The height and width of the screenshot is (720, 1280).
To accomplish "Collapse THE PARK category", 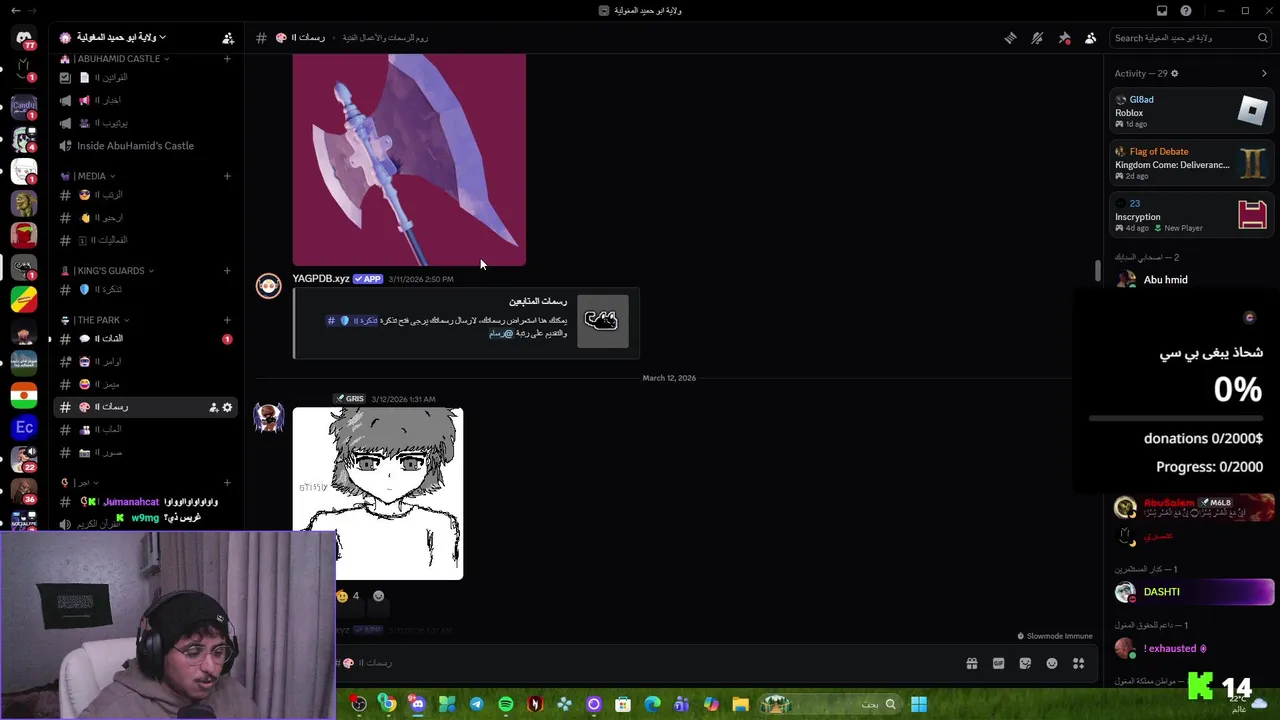I will point(95,320).
